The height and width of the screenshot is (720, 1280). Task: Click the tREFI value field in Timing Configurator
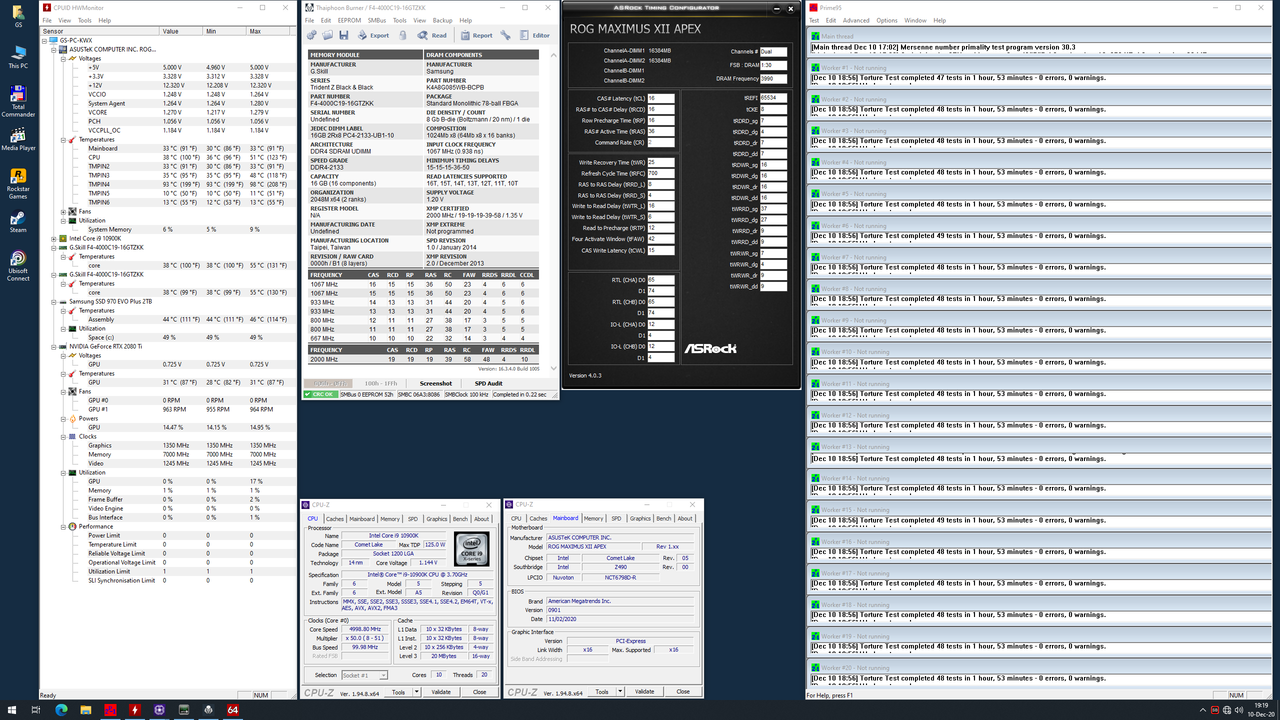772,98
